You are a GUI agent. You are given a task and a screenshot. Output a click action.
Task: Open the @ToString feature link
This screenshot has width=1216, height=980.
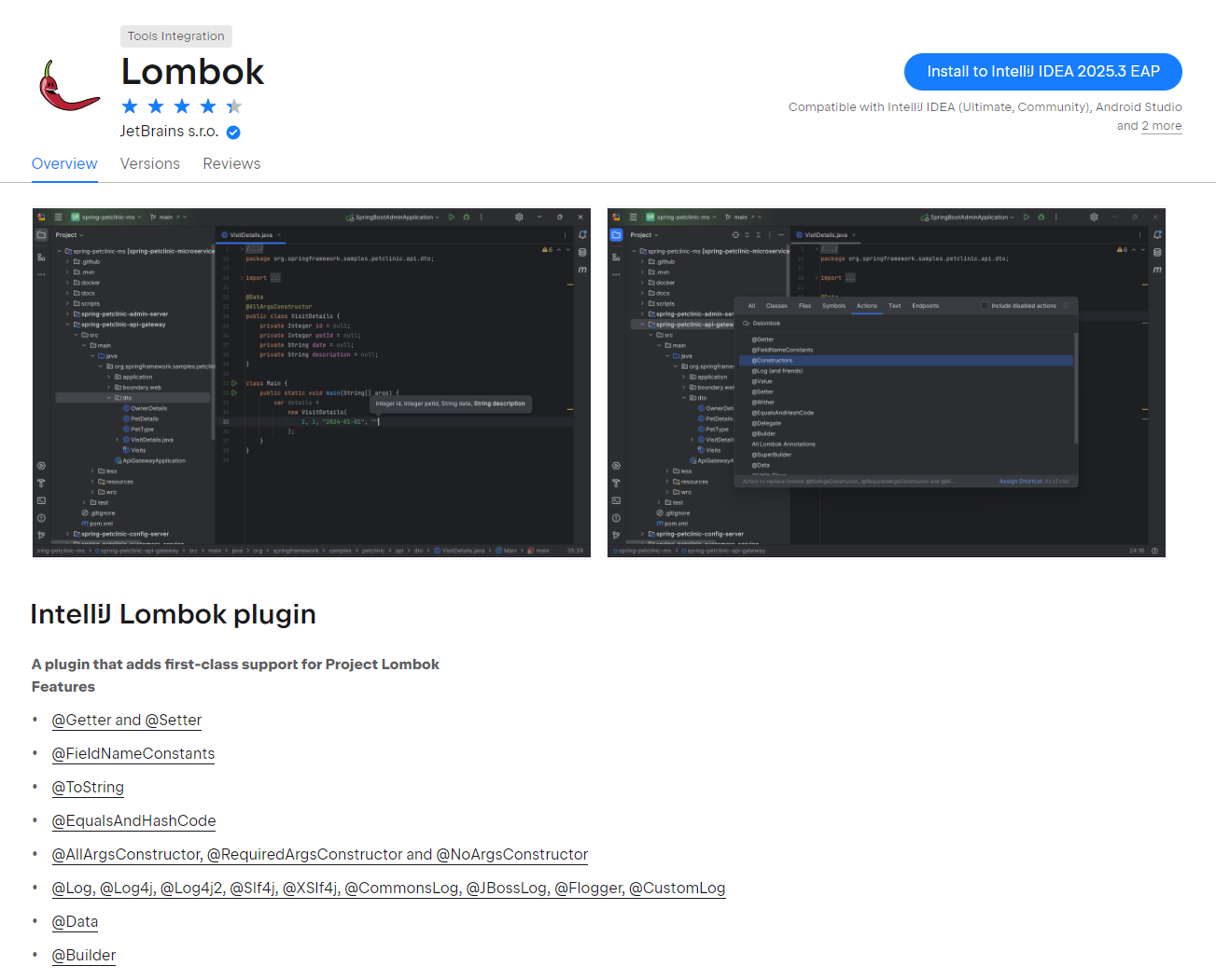(88, 788)
